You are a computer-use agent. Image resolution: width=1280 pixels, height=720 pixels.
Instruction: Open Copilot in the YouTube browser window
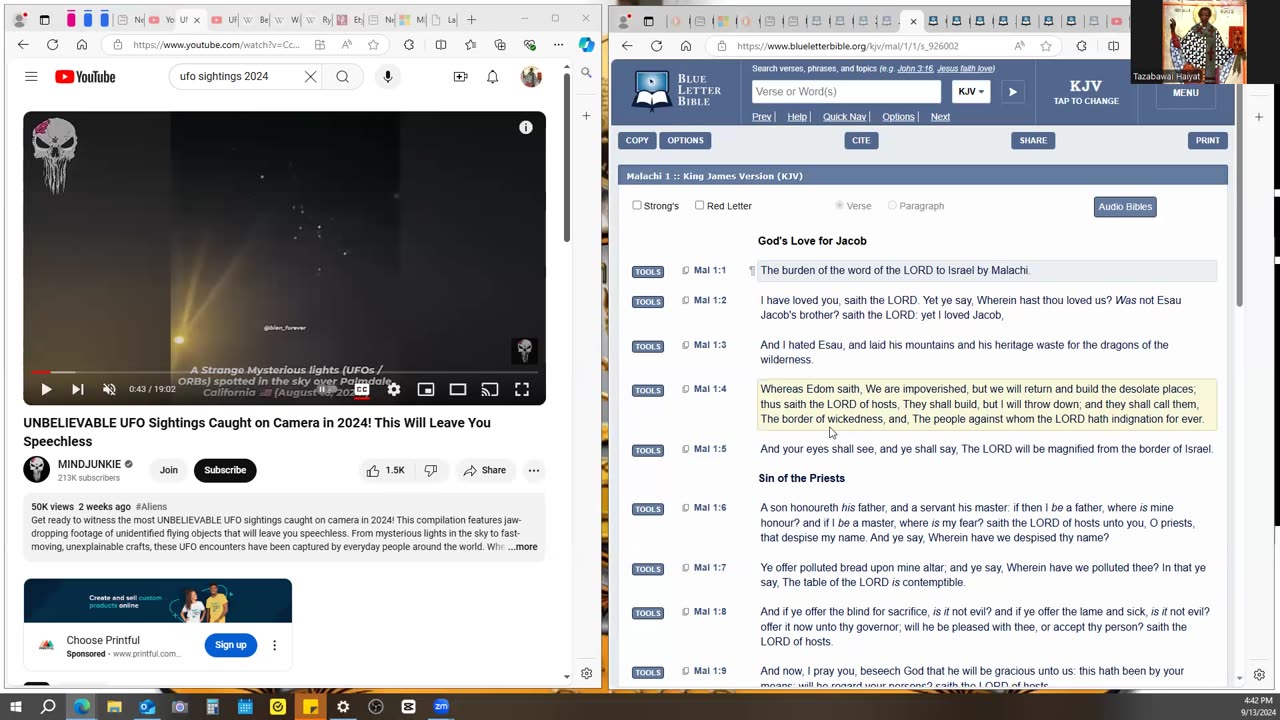point(587,45)
